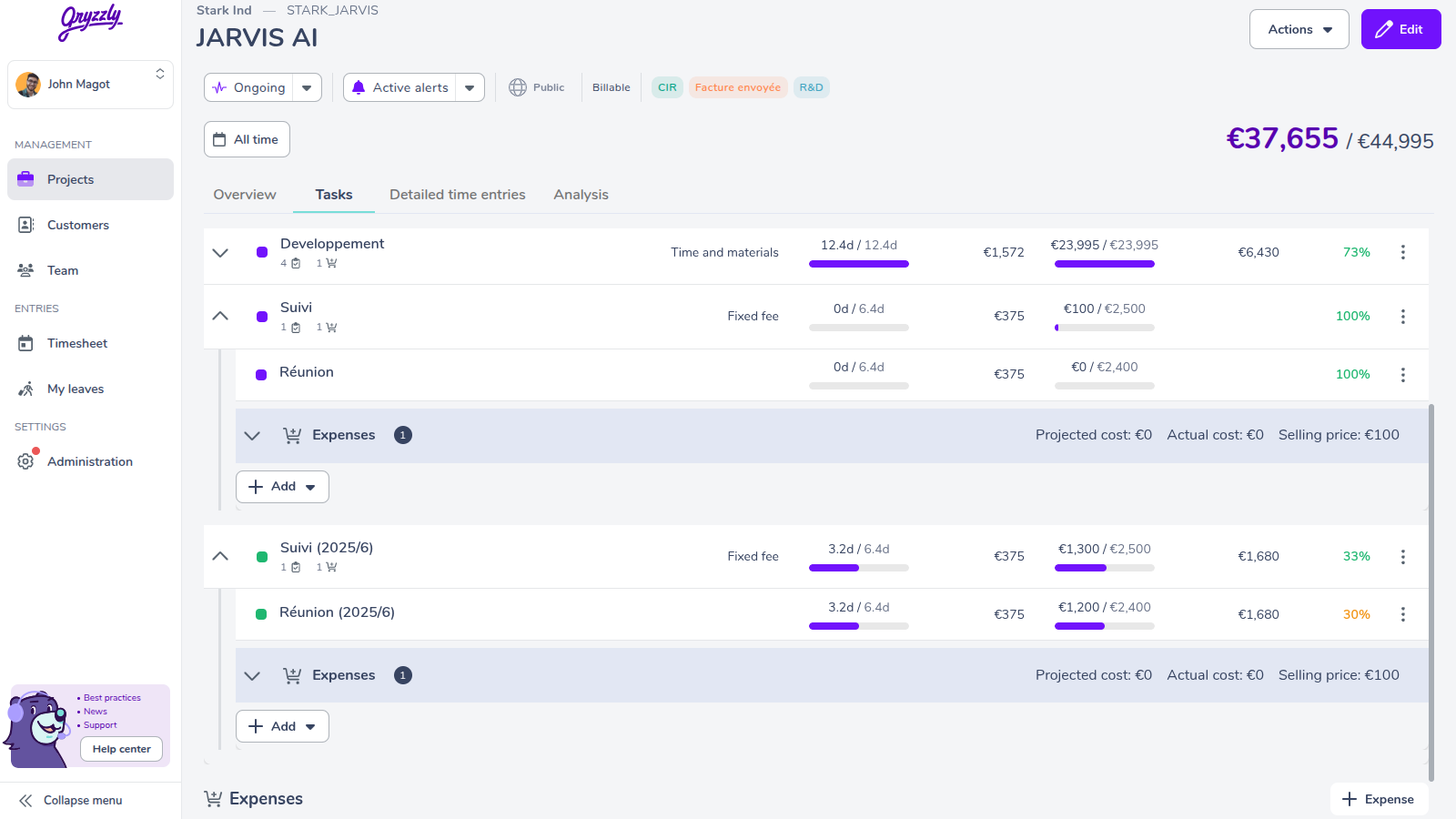Open the three-dot menu for Réunion row

(x=1402, y=374)
